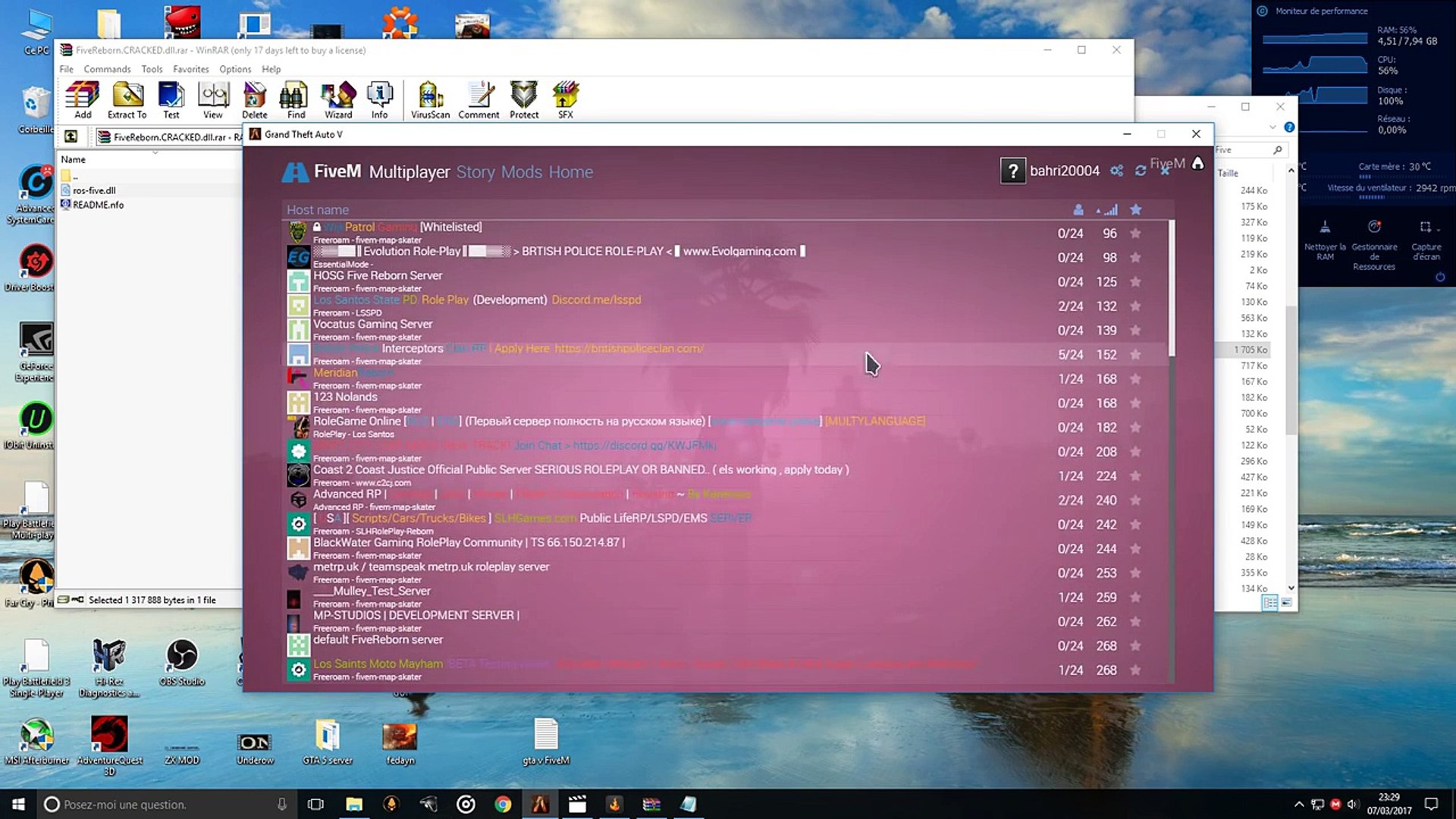The image size is (1456, 819).
Task: Select Los Saints Moto Mayham server
Action: click(x=726, y=670)
